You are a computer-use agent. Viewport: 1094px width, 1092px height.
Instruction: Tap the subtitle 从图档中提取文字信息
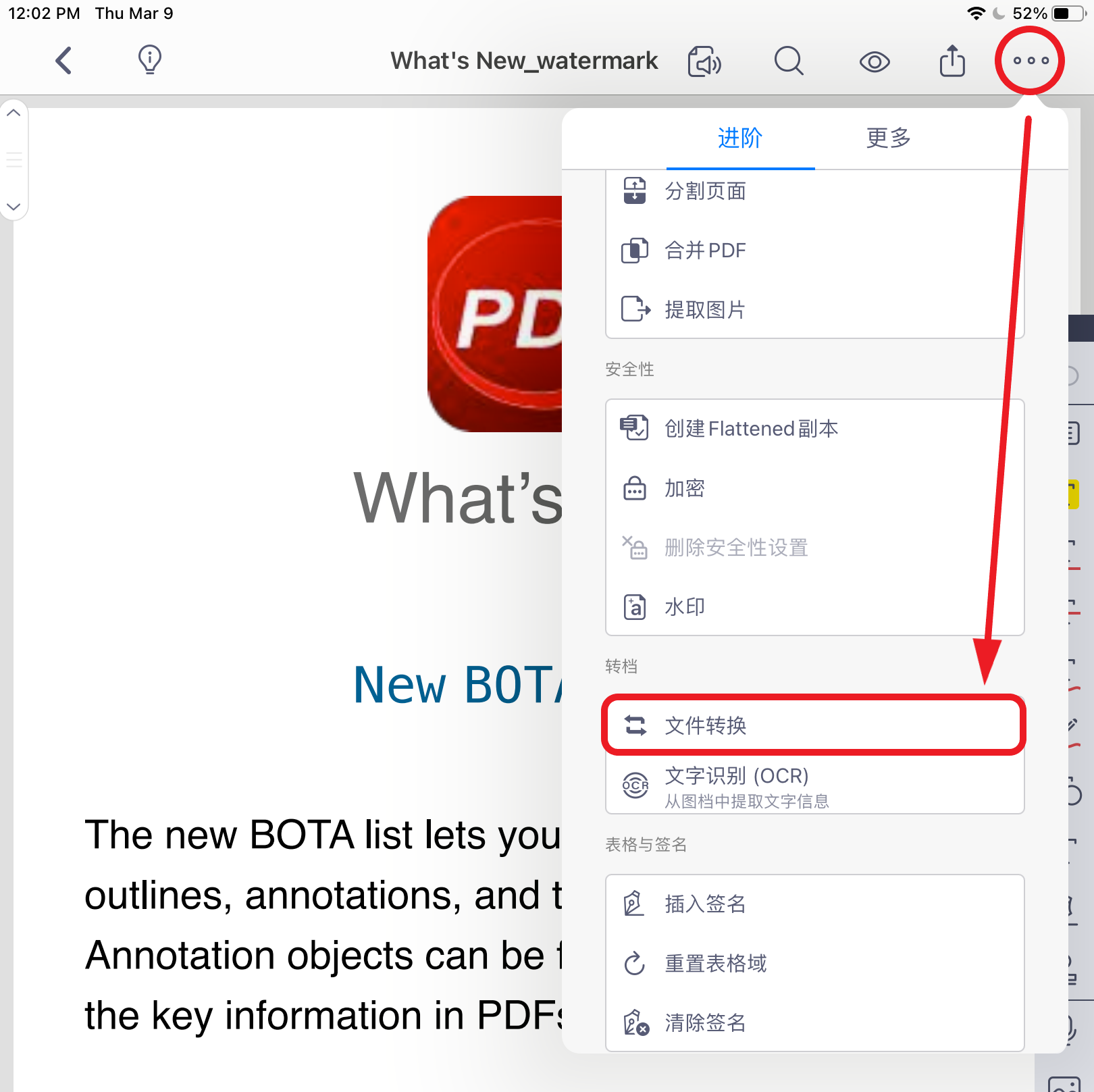[747, 802]
